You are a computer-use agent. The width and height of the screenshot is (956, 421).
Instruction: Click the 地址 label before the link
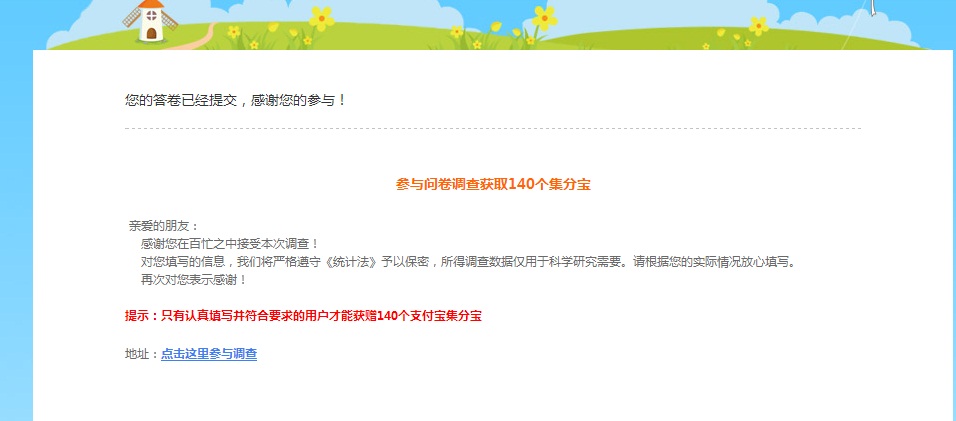pyautogui.click(x=142, y=354)
